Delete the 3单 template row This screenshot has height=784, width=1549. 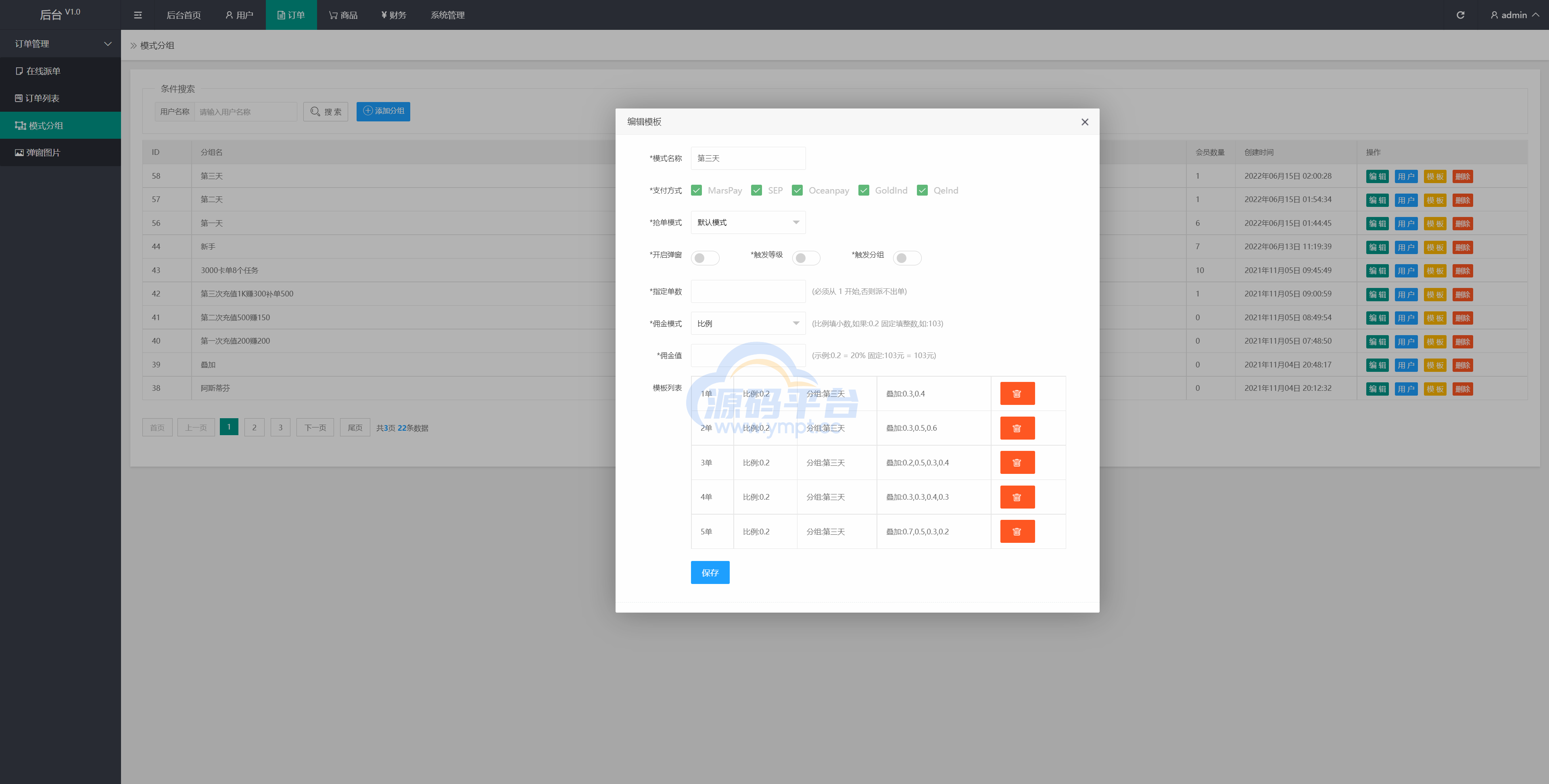click(1017, 463)
